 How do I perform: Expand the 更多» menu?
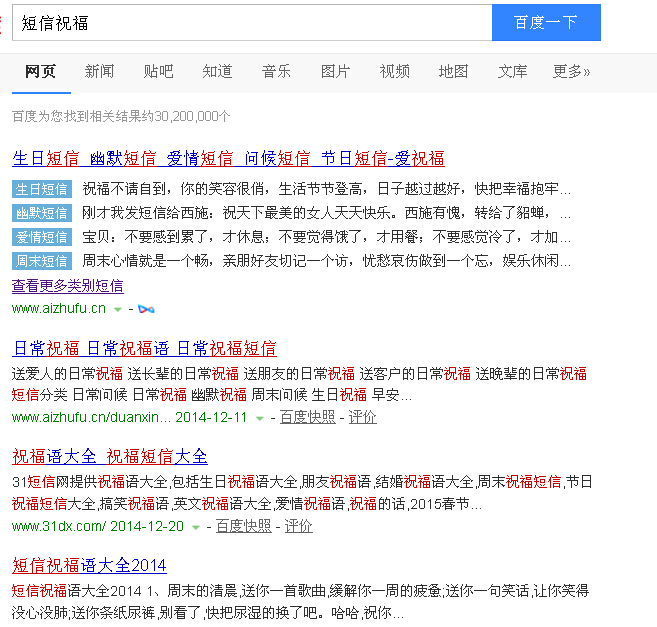pyautogui.click(x=571, y=71)
